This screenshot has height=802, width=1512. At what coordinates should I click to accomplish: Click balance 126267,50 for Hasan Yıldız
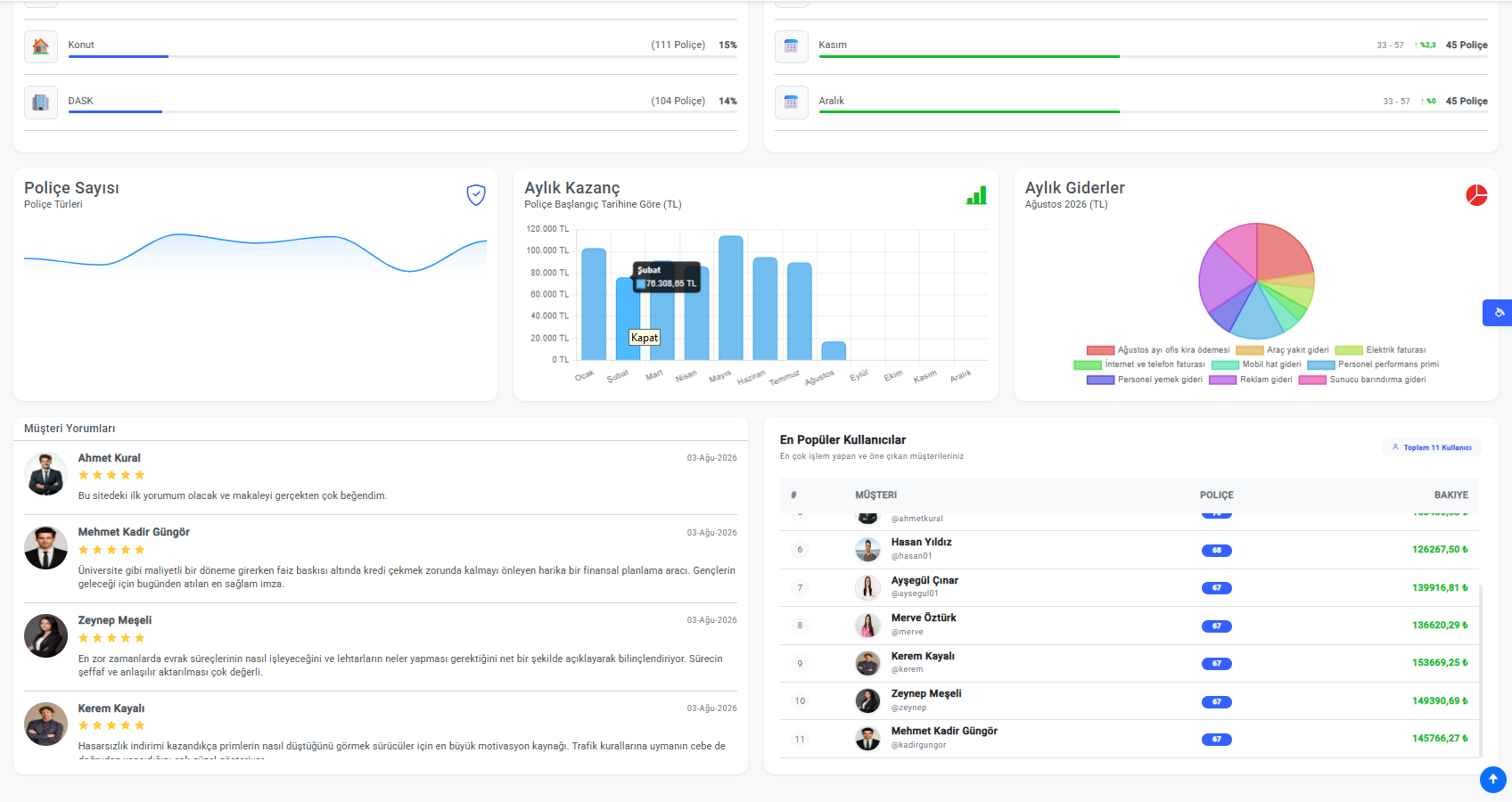[1440, 550]
